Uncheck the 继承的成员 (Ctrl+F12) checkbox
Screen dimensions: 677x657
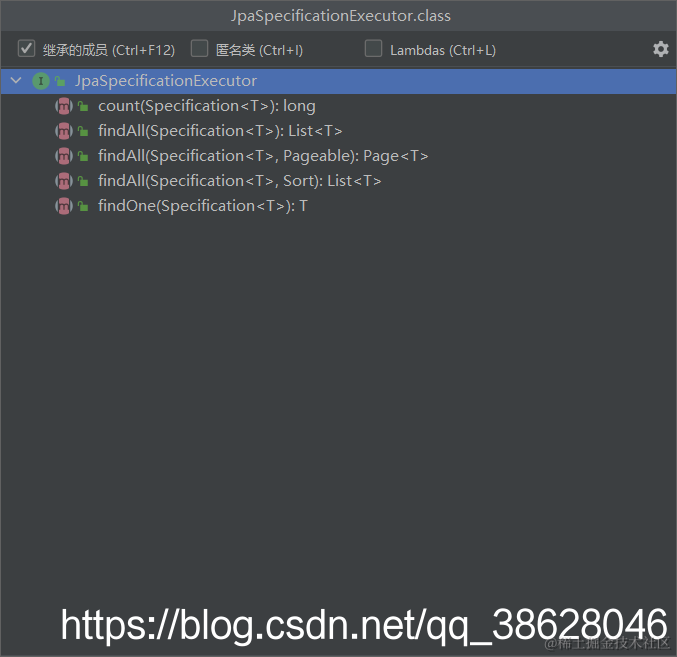tap(26, 48)
